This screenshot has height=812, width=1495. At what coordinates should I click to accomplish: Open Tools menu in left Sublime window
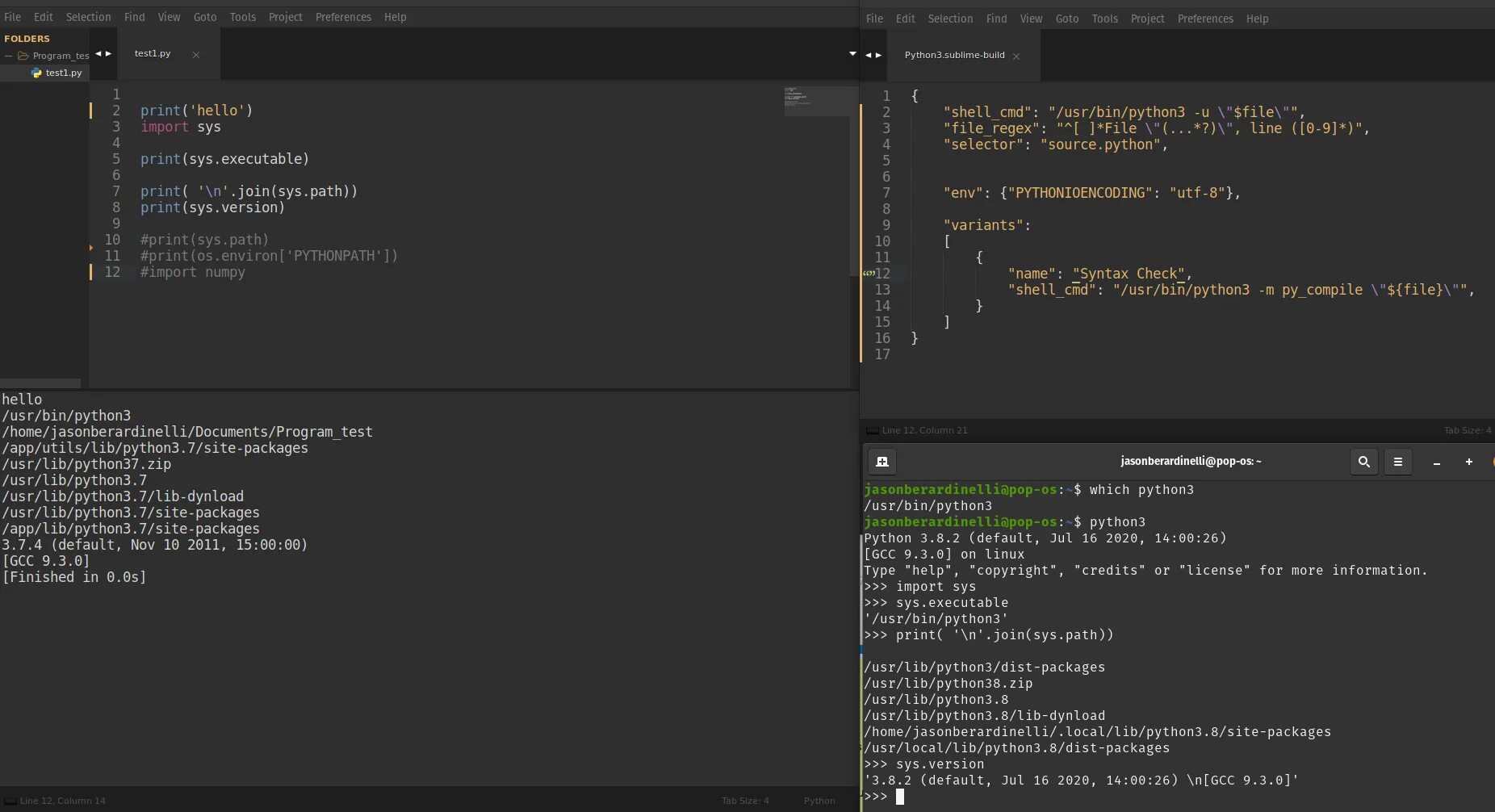coord(242,17)
